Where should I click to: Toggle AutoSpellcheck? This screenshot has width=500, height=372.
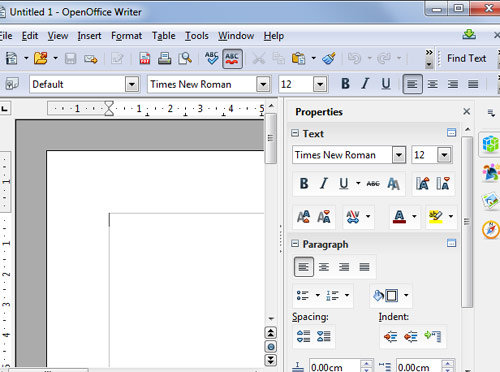(x=232, y=59)
